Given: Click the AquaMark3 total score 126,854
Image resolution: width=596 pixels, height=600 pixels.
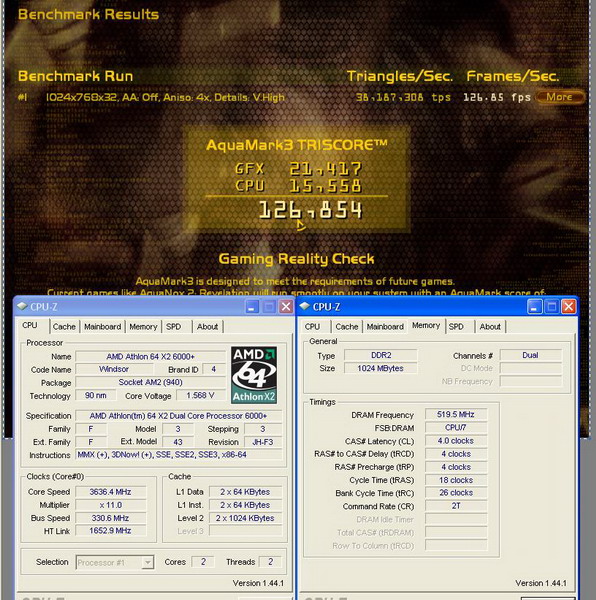Looking at the screenshot, I should [x=310, y=210].
